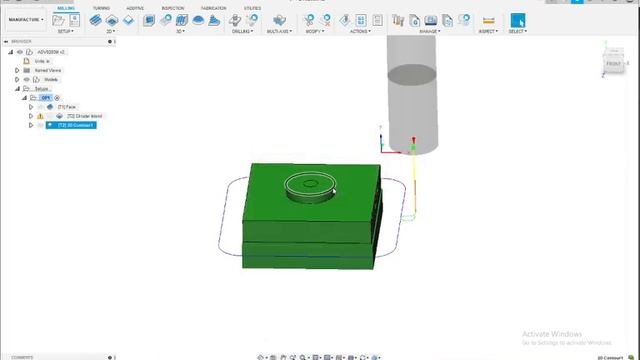Viewport: 640px width, 360px height.
Task: Select the 2D Adaptive Clearing icon
Action: [x=96, y=20]
